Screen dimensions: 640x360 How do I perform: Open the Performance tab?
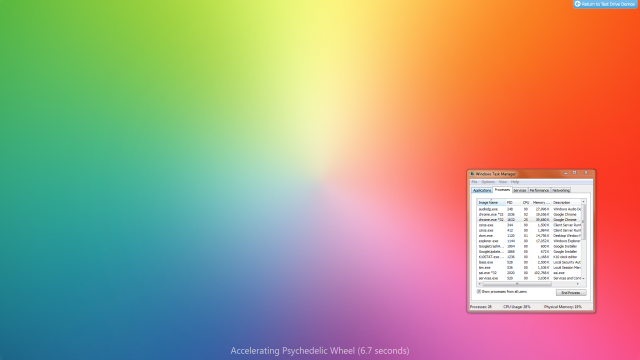tap(539, 191)
